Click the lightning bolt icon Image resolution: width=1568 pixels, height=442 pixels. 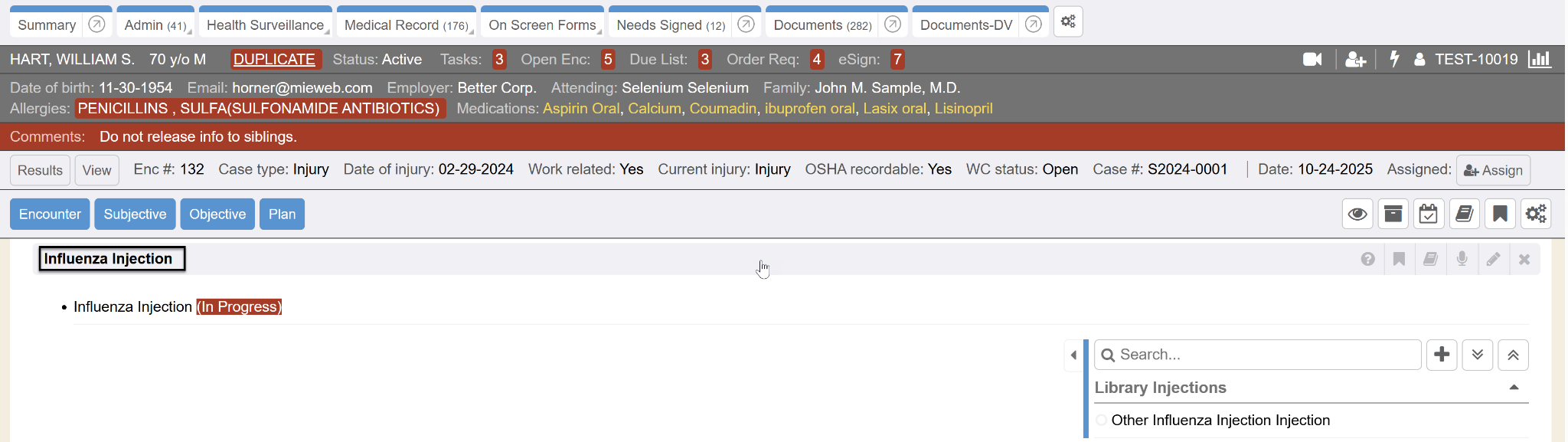pos(1394,59)
